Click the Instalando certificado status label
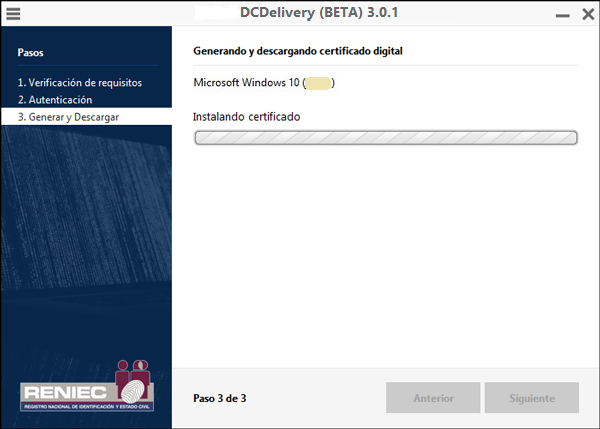This screenshot has width=600, height=429. [246, 117]
